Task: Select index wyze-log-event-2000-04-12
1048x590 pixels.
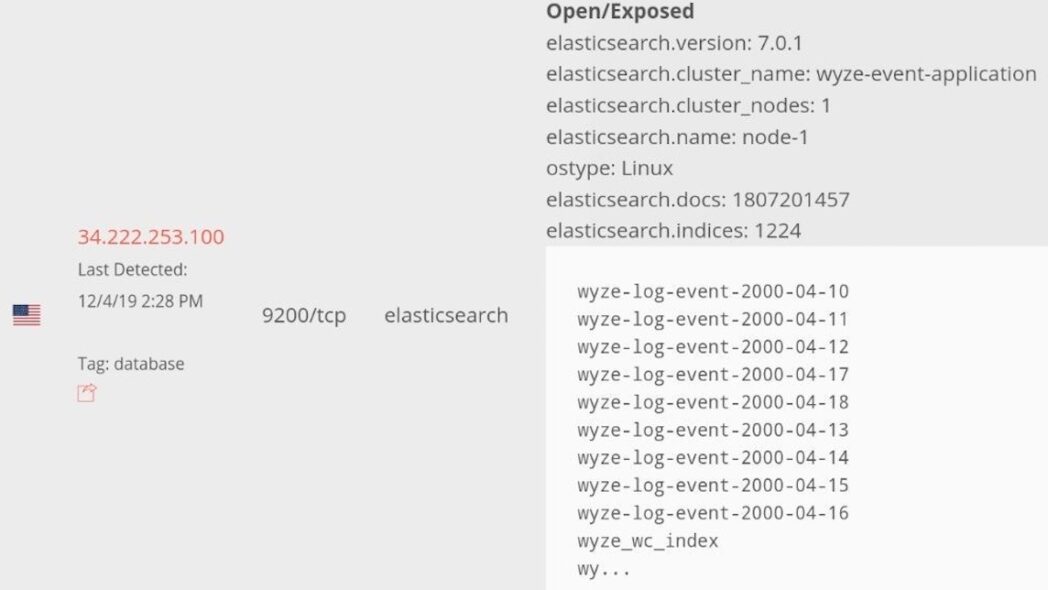Action: pos(713,347)
